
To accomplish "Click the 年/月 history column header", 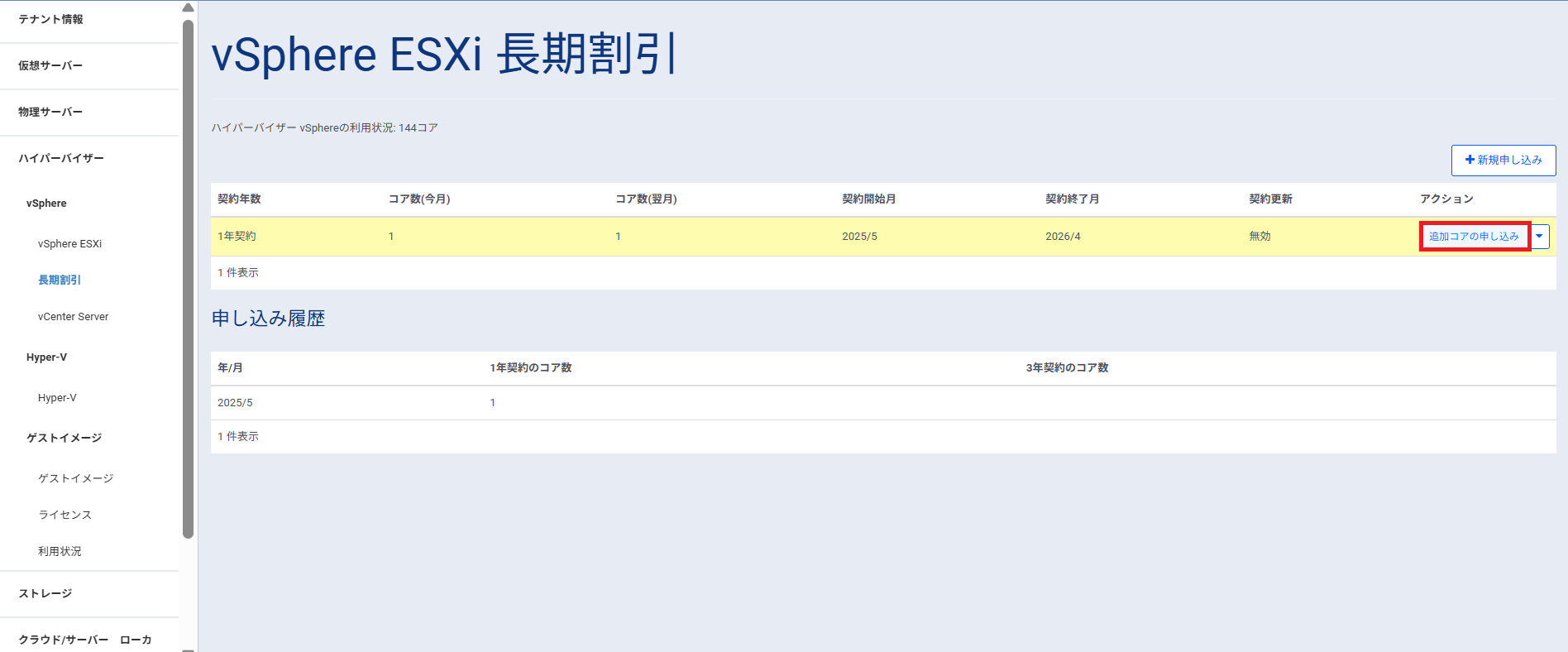I will [x=230, y=368].
